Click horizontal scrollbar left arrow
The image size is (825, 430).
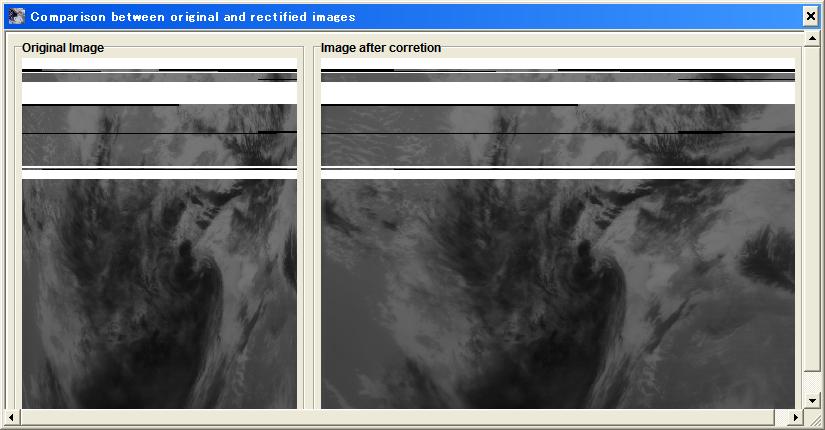tap(12, 417)
